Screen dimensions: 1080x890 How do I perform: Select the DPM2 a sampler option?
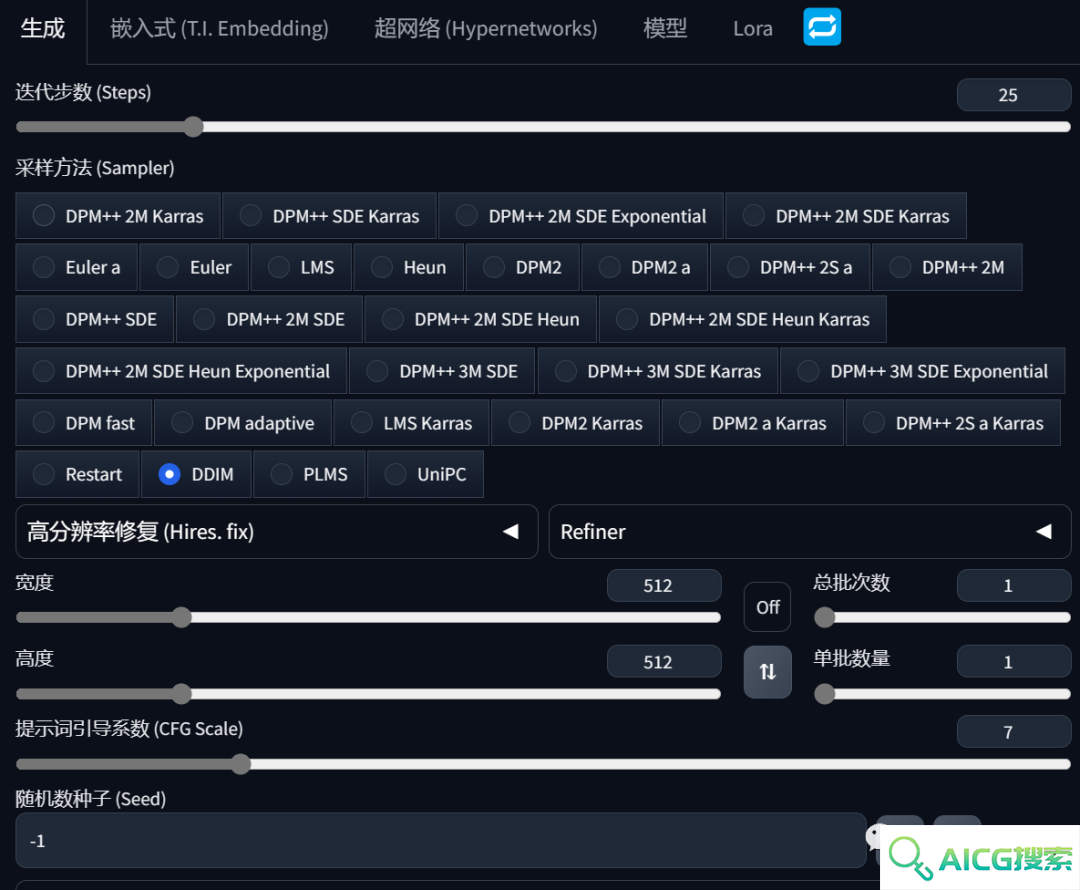pyautogui.click(x=644, y=267)
